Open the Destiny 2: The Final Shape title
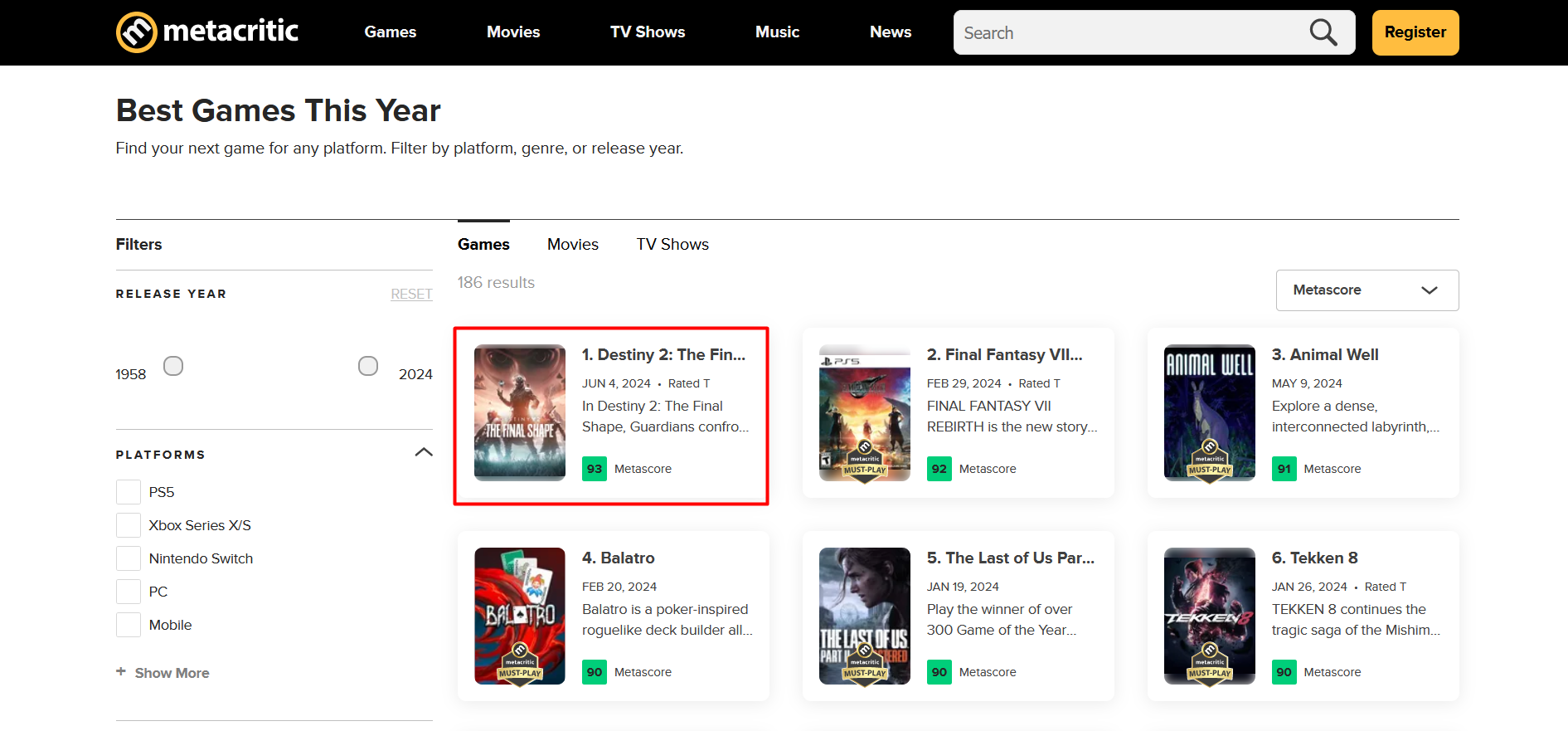 663,355
